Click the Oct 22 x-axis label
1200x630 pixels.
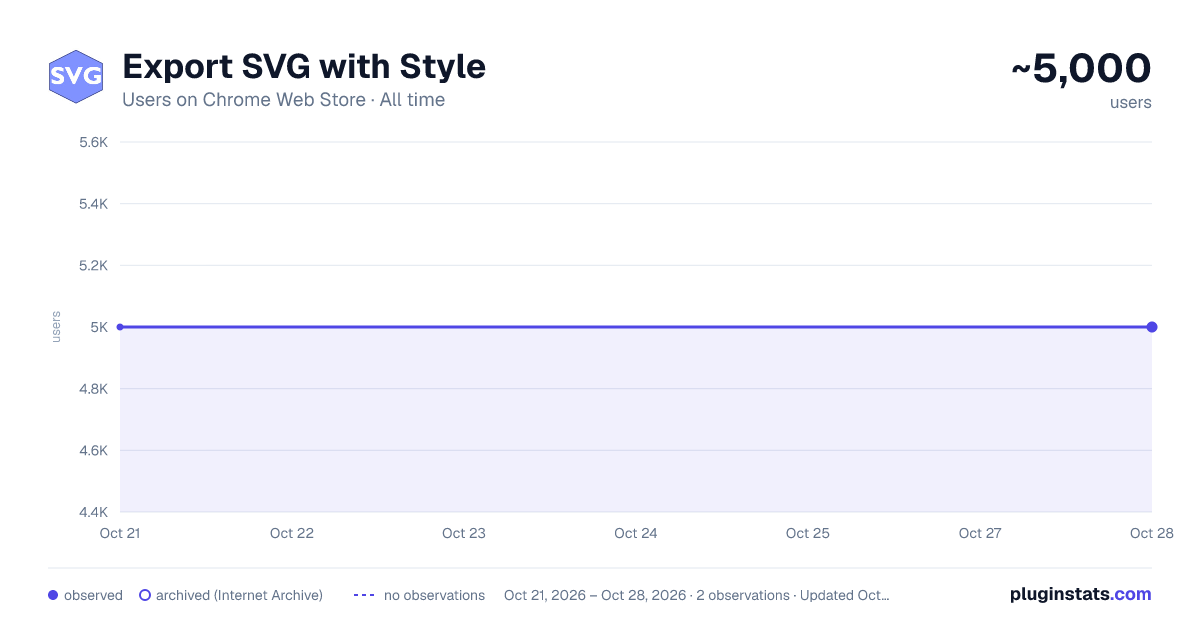292,533
